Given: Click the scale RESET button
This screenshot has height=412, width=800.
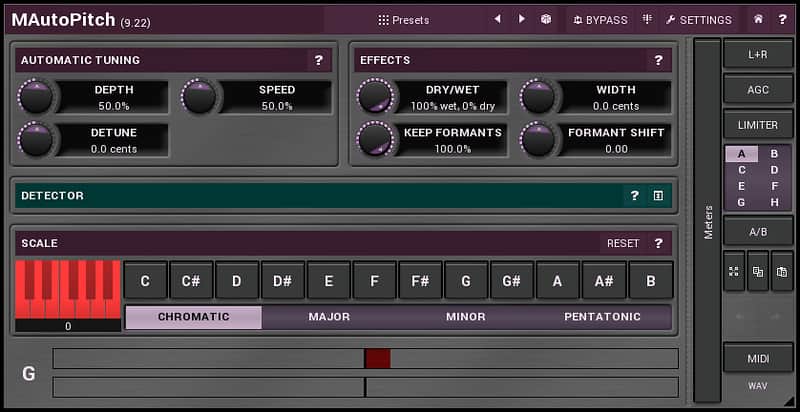Looking at the screenshot, I should coord(623,243).
